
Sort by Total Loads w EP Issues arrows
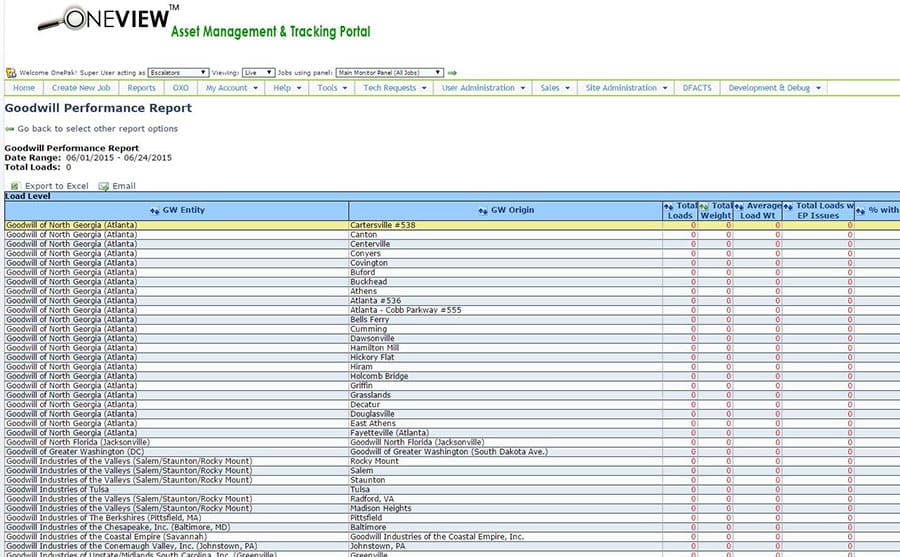point(788,207)
